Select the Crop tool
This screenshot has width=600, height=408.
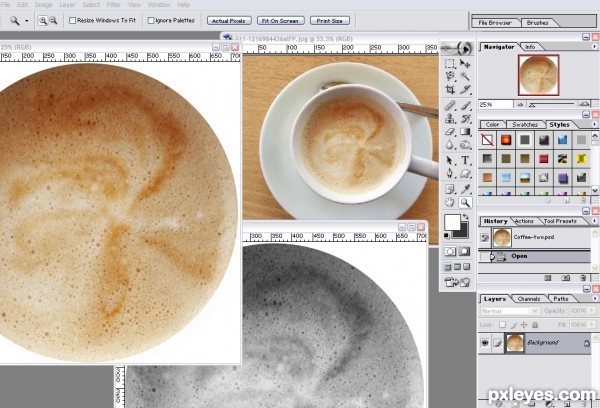coord(450,90)
